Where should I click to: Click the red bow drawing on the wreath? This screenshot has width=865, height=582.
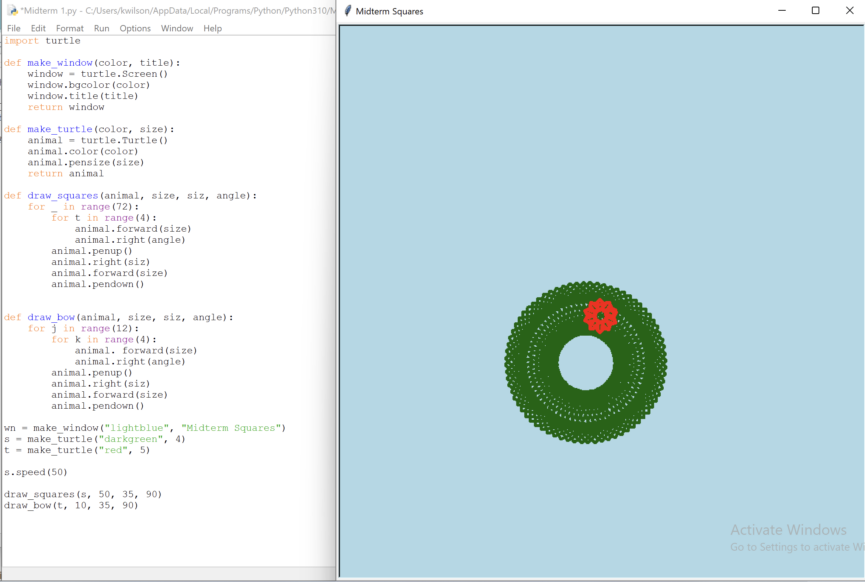[x=600, y=315]
